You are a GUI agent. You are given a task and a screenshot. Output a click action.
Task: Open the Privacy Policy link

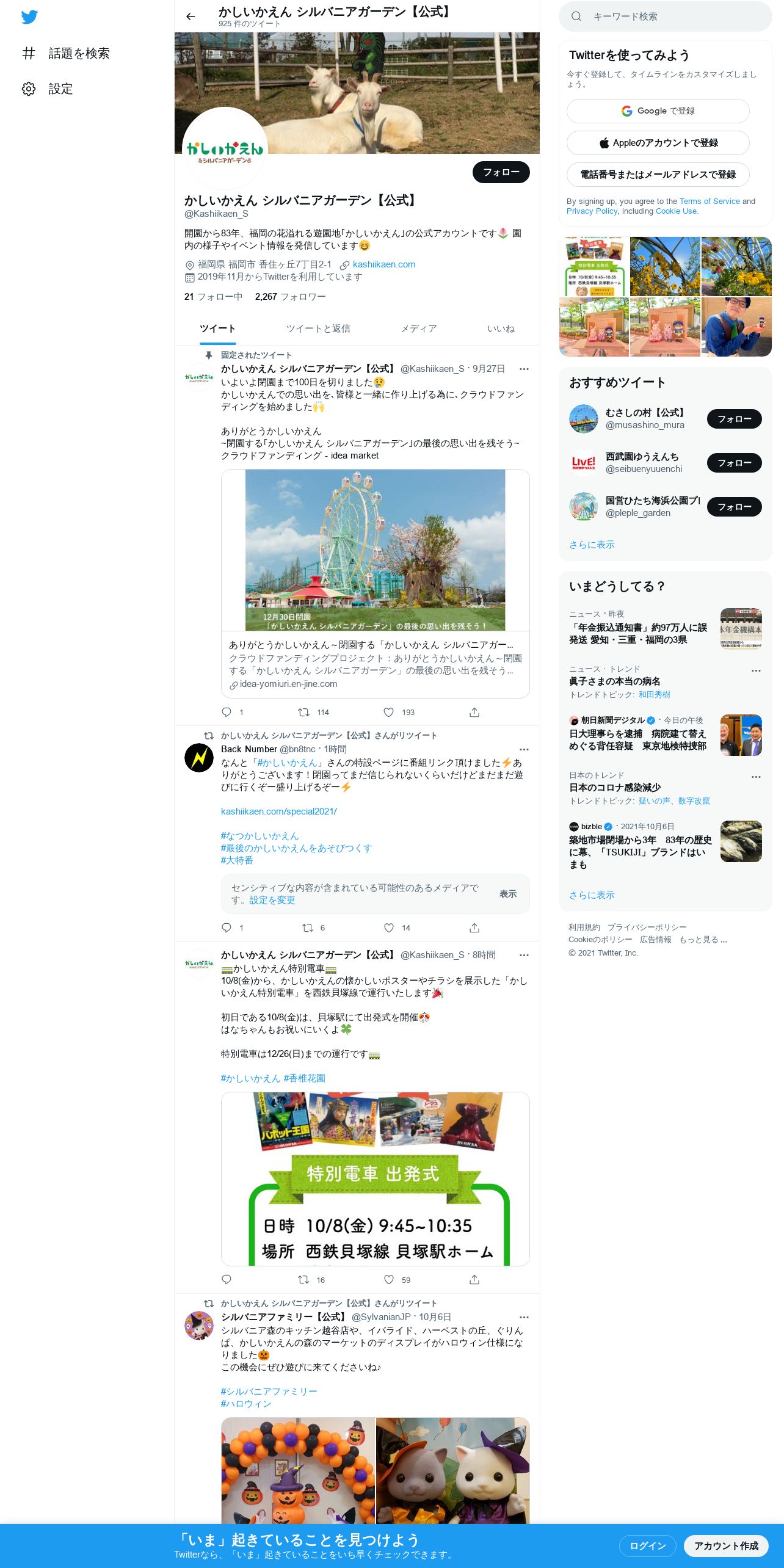click(592, 211)
